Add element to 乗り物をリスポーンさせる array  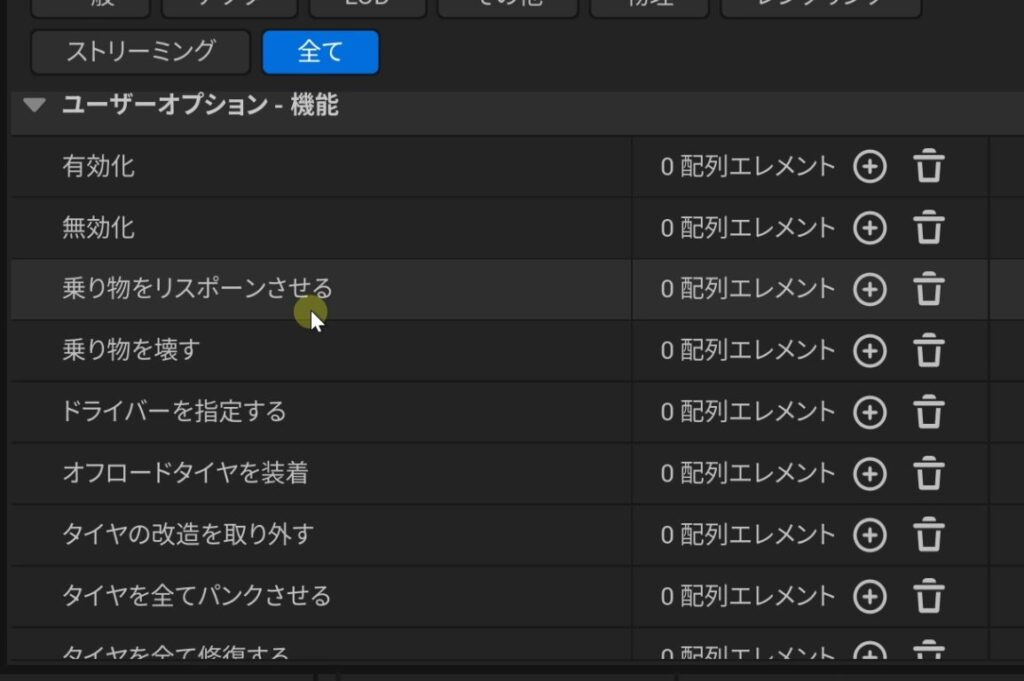point(869,290)
